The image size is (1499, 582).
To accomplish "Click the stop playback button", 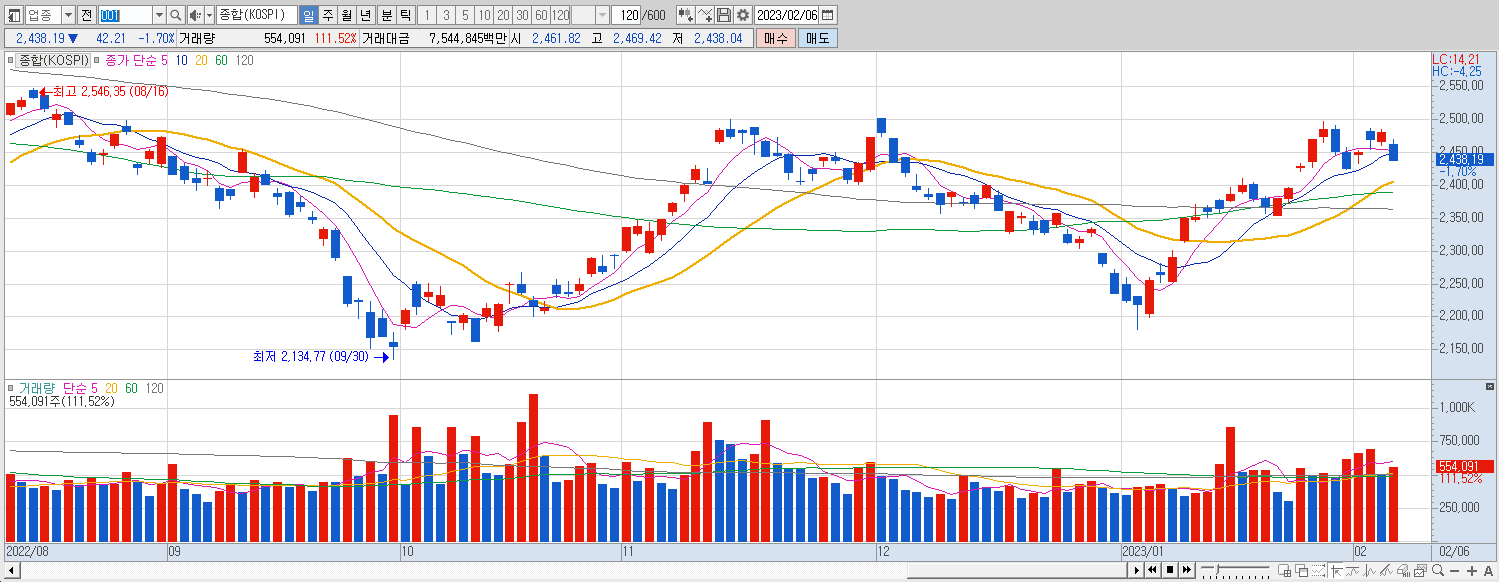I will coord(1170,570).
